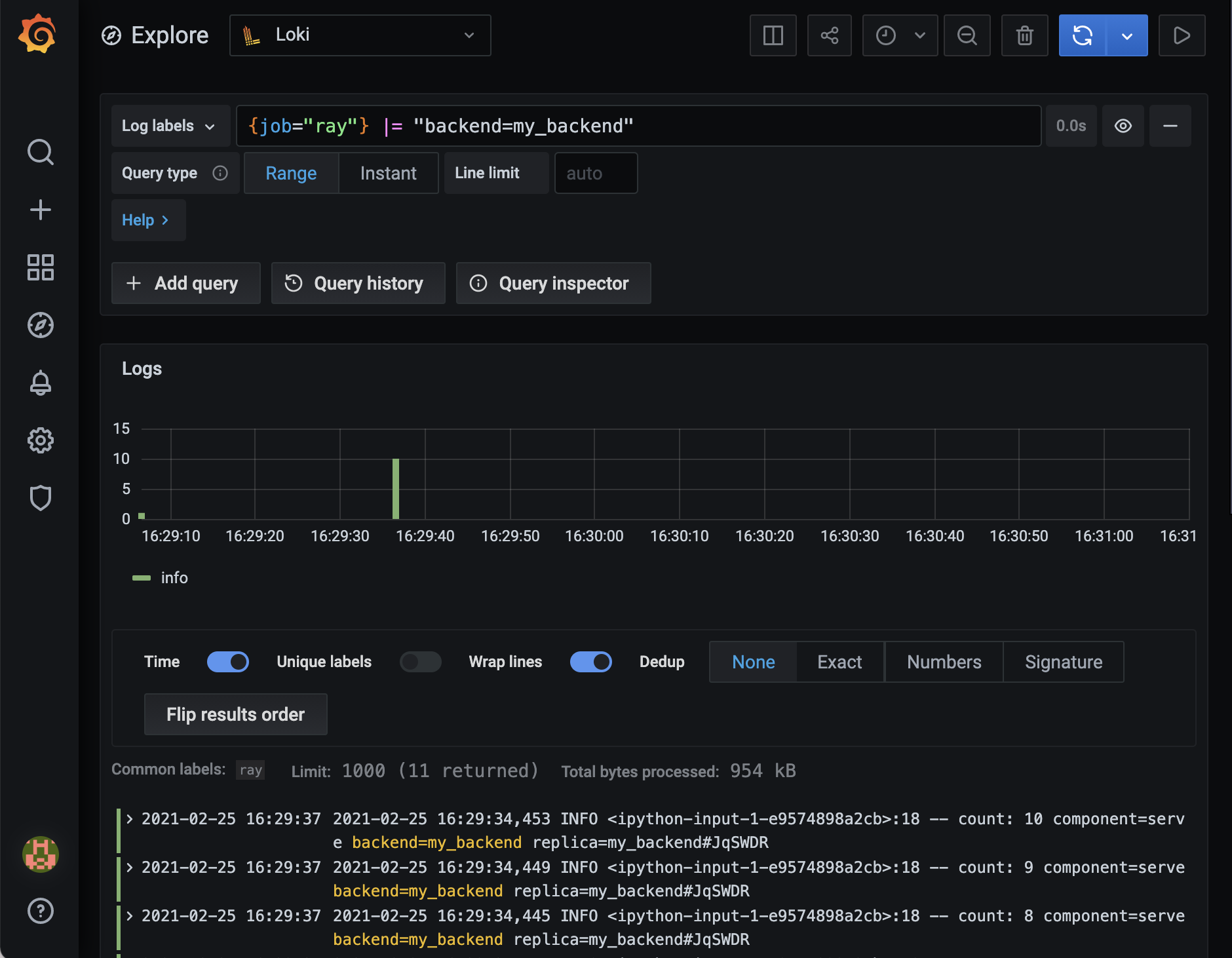Click the 16:30:00 axis label
This screenshot has width=1232, height=958.
tap(594, 536)
